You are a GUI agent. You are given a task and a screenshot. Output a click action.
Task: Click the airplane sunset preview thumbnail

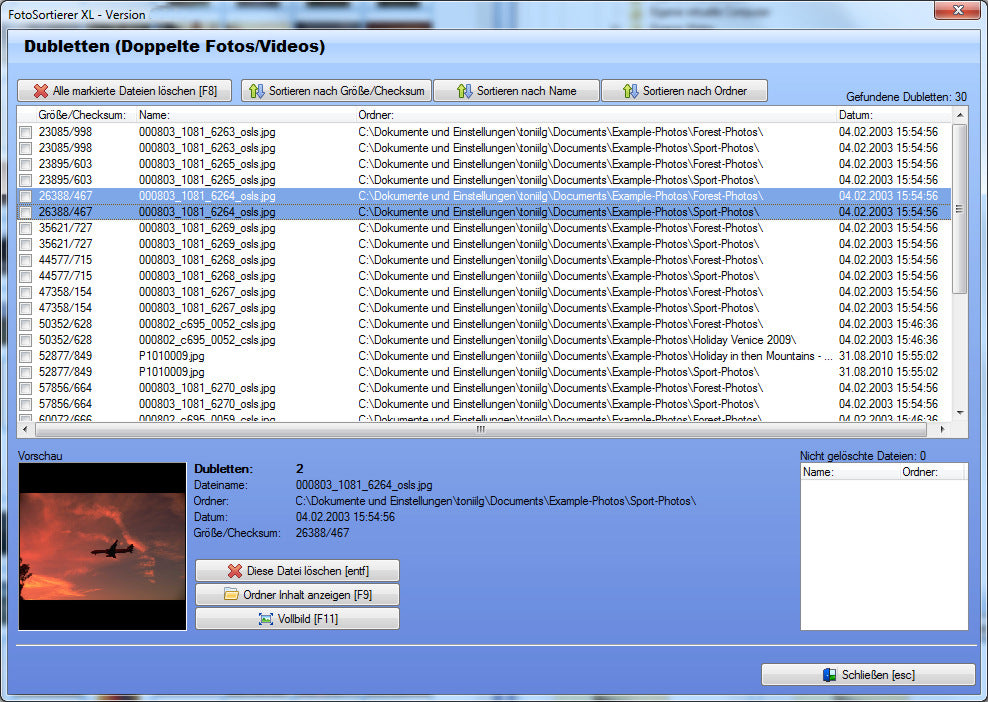pos(103,546)
